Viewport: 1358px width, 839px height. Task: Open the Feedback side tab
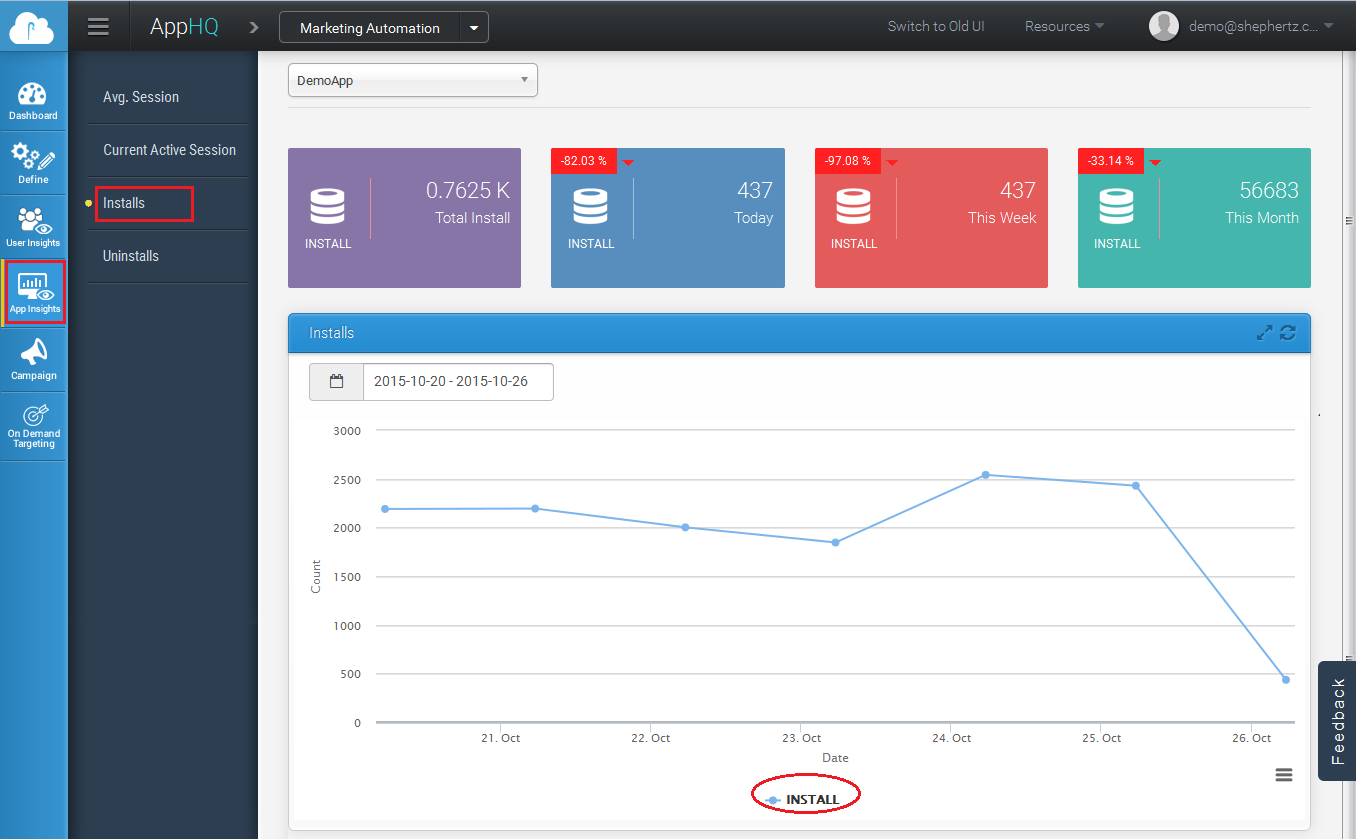(x=1338, y=720)
